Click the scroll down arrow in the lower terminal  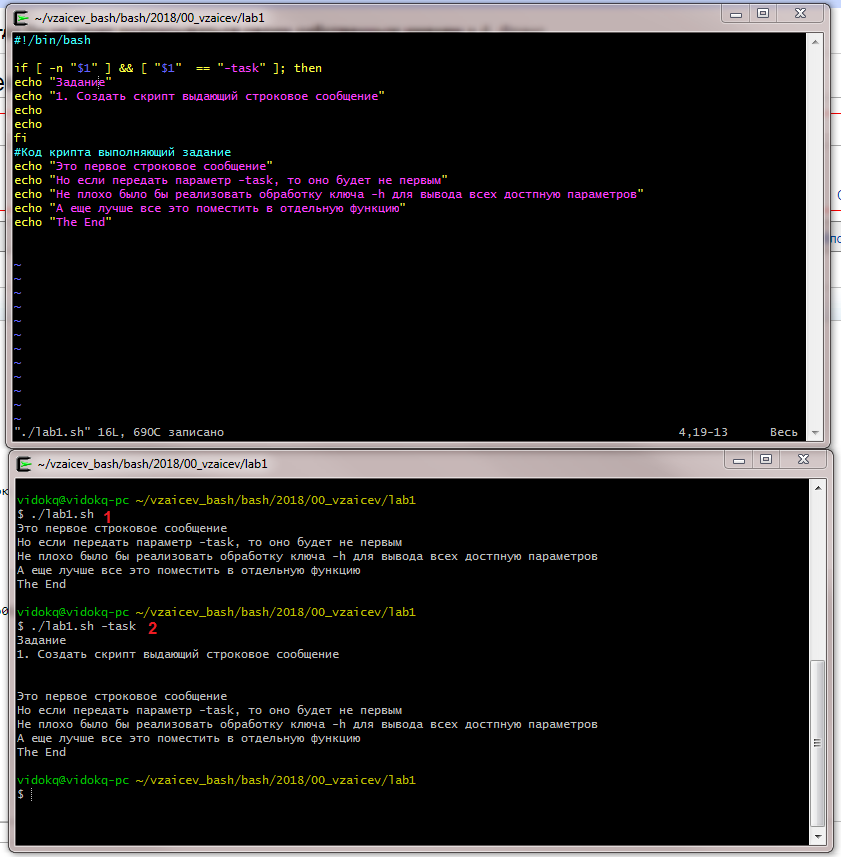pos(818,836)
